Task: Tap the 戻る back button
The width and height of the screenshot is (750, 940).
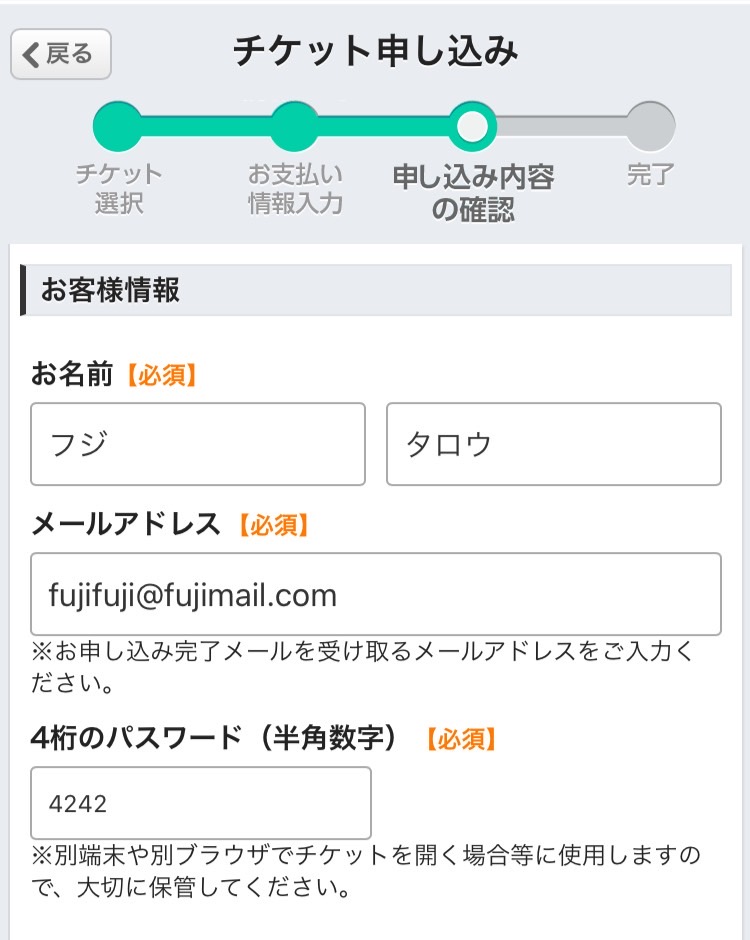Action: coord(61,54)
